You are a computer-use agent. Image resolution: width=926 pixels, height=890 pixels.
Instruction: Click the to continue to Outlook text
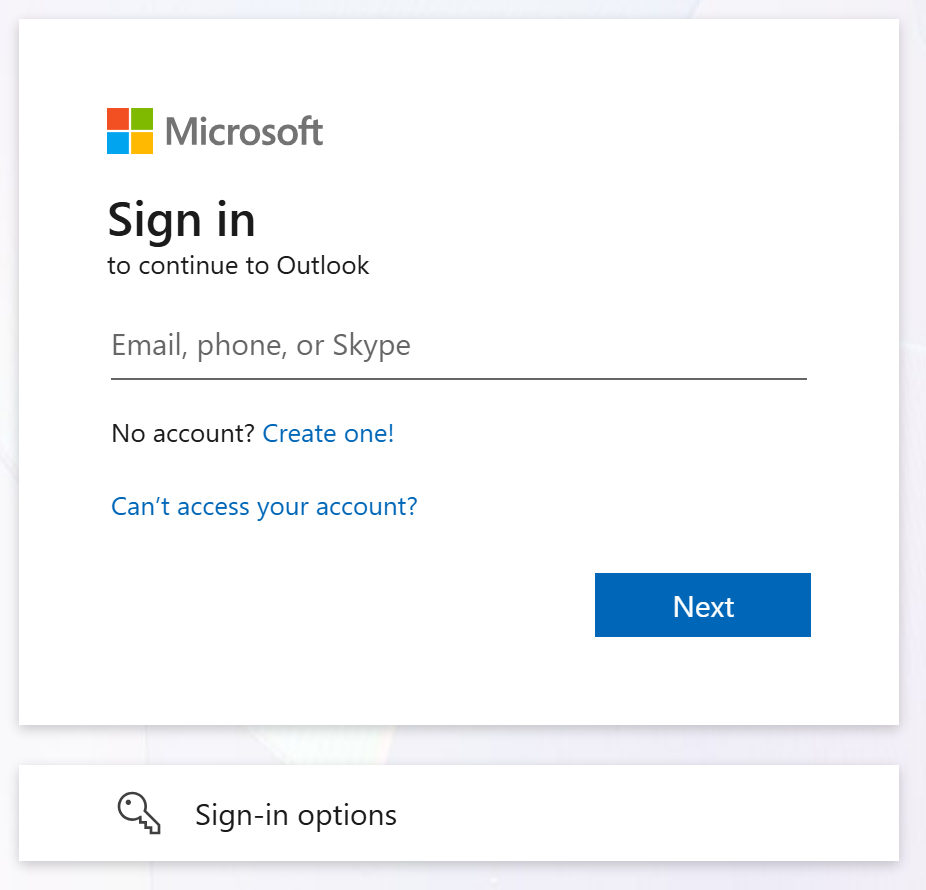(x=239, y=265)
